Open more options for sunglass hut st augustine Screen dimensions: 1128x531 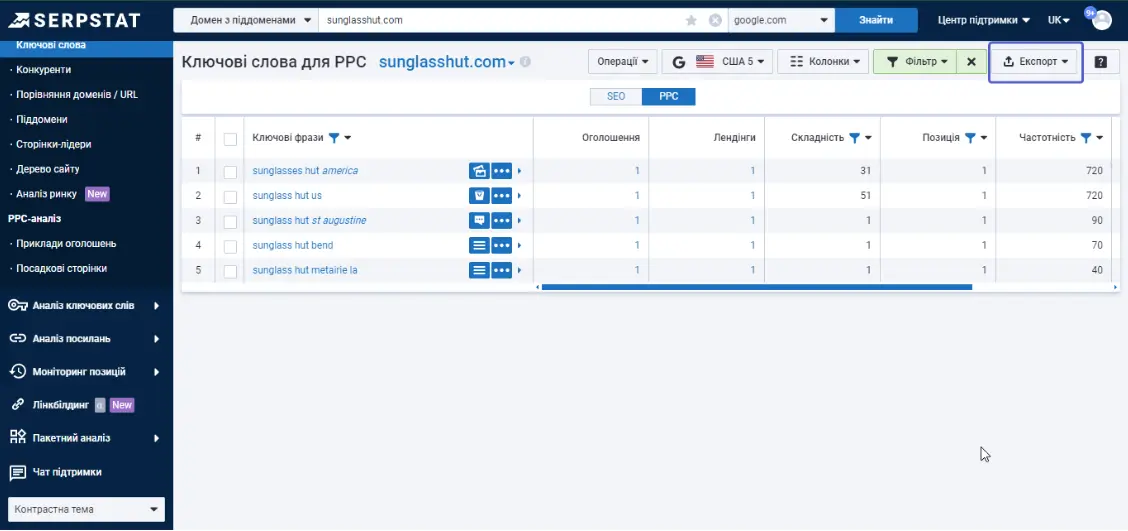click(501, 220)
